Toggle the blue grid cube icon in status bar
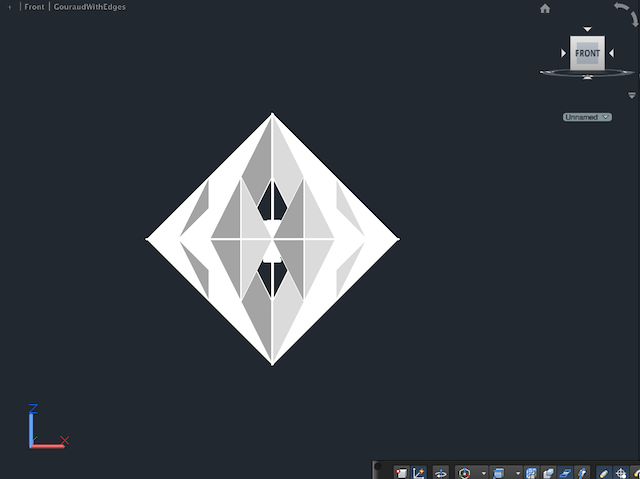The image size is (640, 479). [x=531, y=473]
